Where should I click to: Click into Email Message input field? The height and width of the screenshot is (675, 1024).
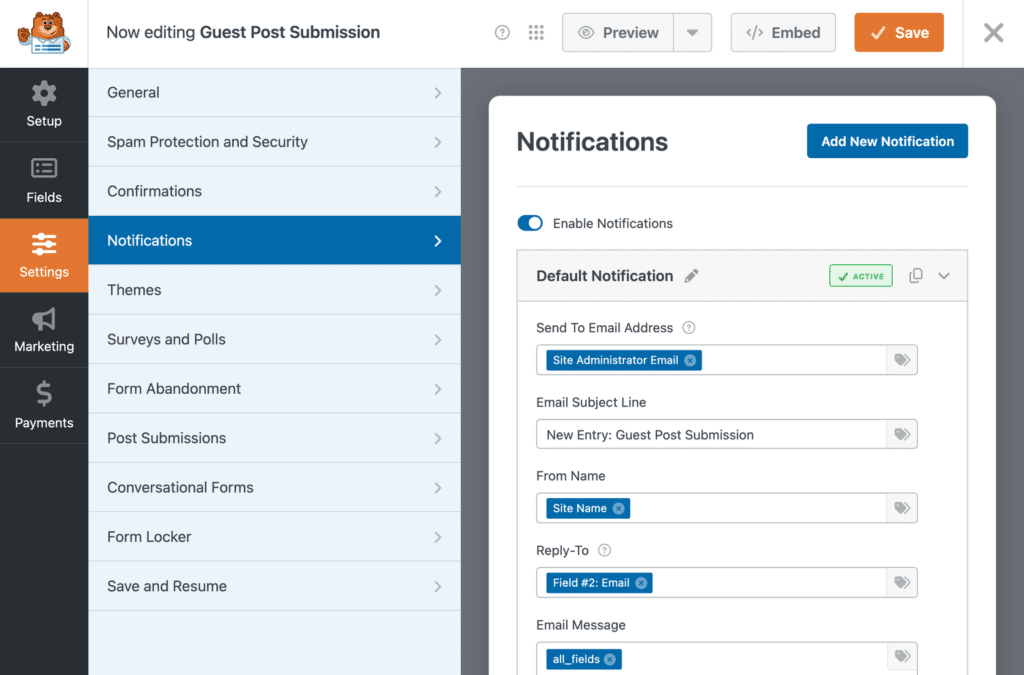(711, 657)
